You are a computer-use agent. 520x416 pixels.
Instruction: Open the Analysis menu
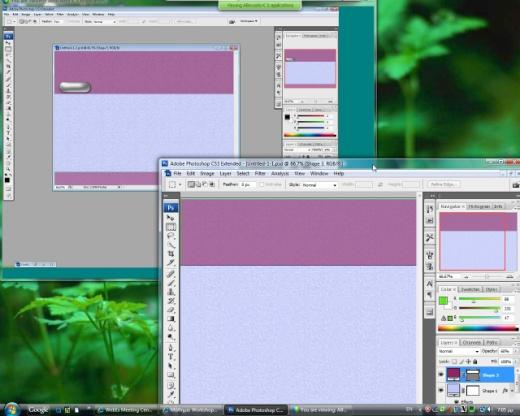click(x=279, y=174)
